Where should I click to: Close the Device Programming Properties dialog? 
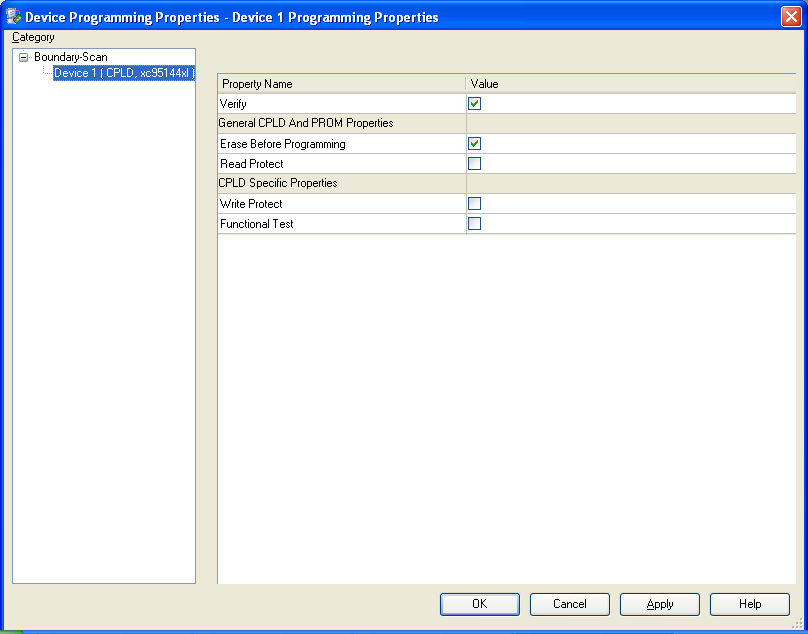[790, 17]
